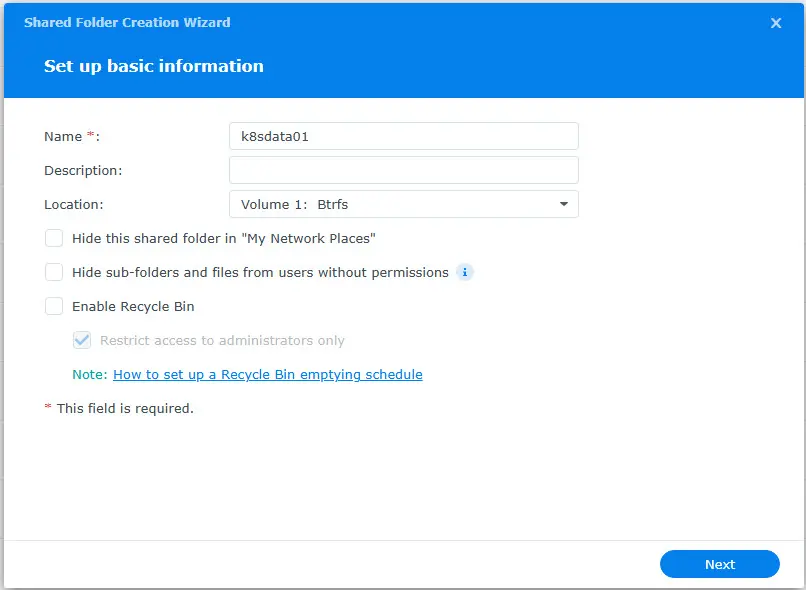This screenshot has width=806, height=590.
Task: Check hide folder in My Network Places
Action: click(x=54, y=238)
